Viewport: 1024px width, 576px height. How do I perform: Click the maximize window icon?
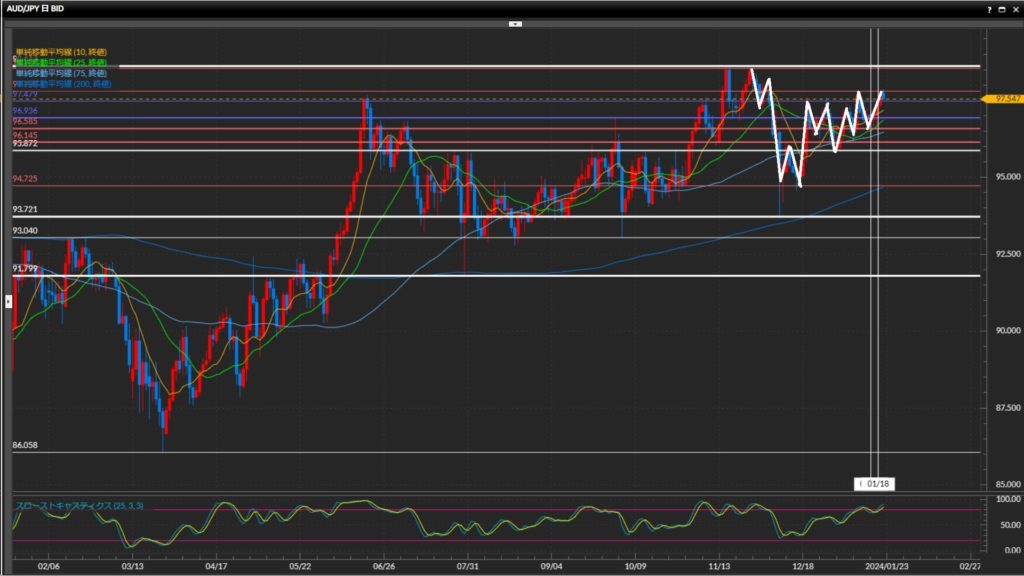1002,8
